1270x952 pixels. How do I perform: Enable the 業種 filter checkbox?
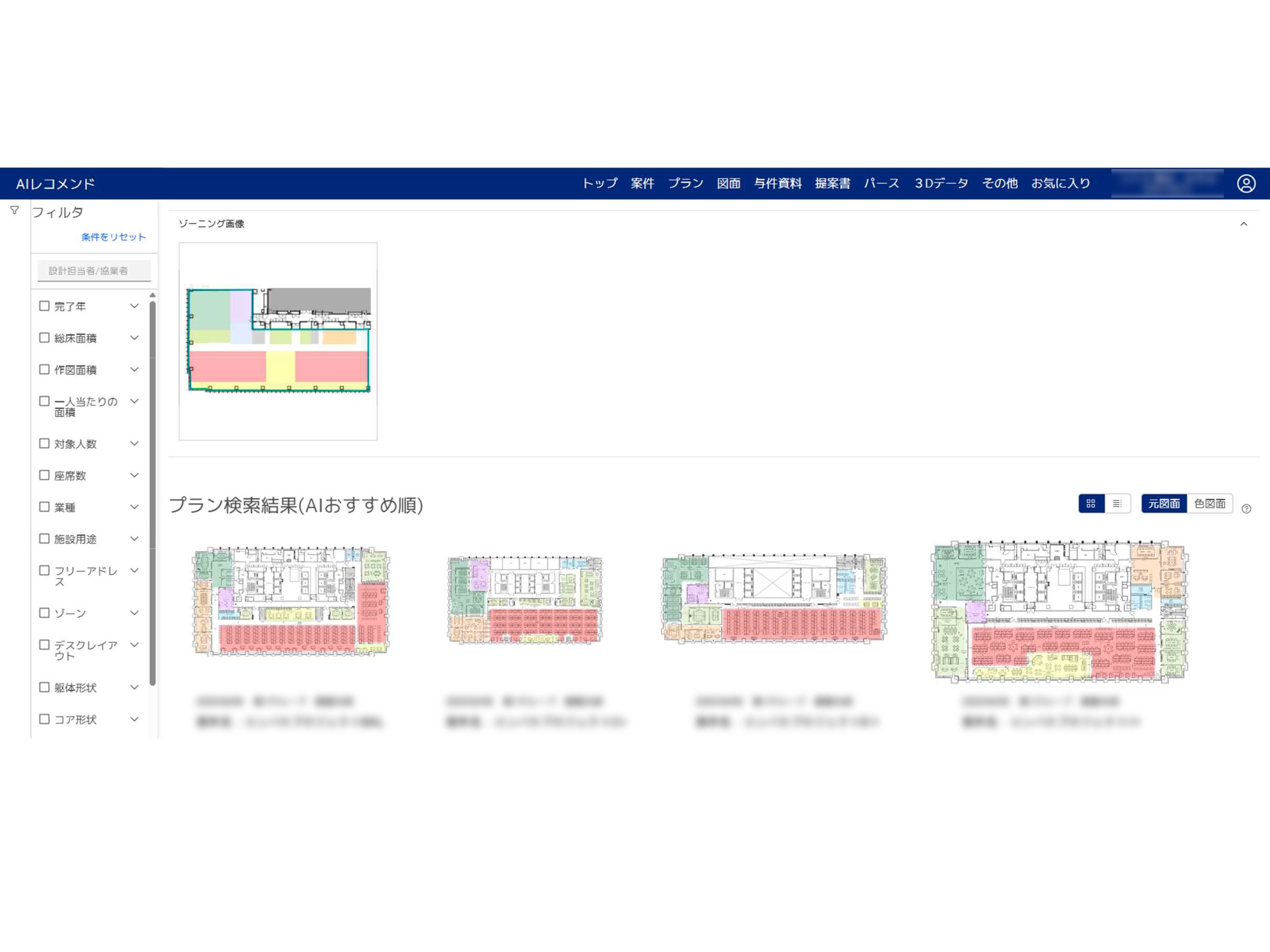click(x=44, y=507)
